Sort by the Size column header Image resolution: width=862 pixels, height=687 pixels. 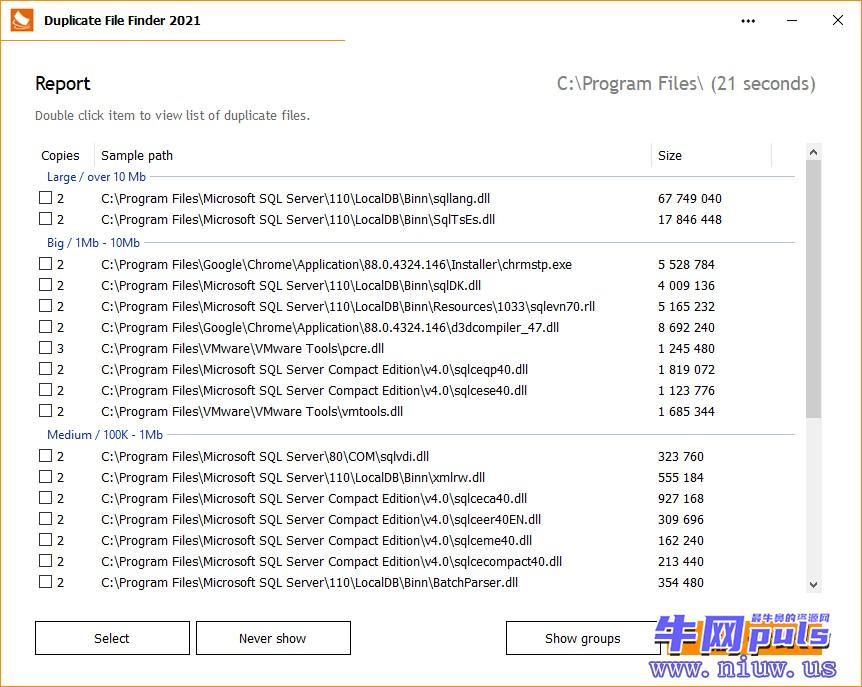(711, 156)
